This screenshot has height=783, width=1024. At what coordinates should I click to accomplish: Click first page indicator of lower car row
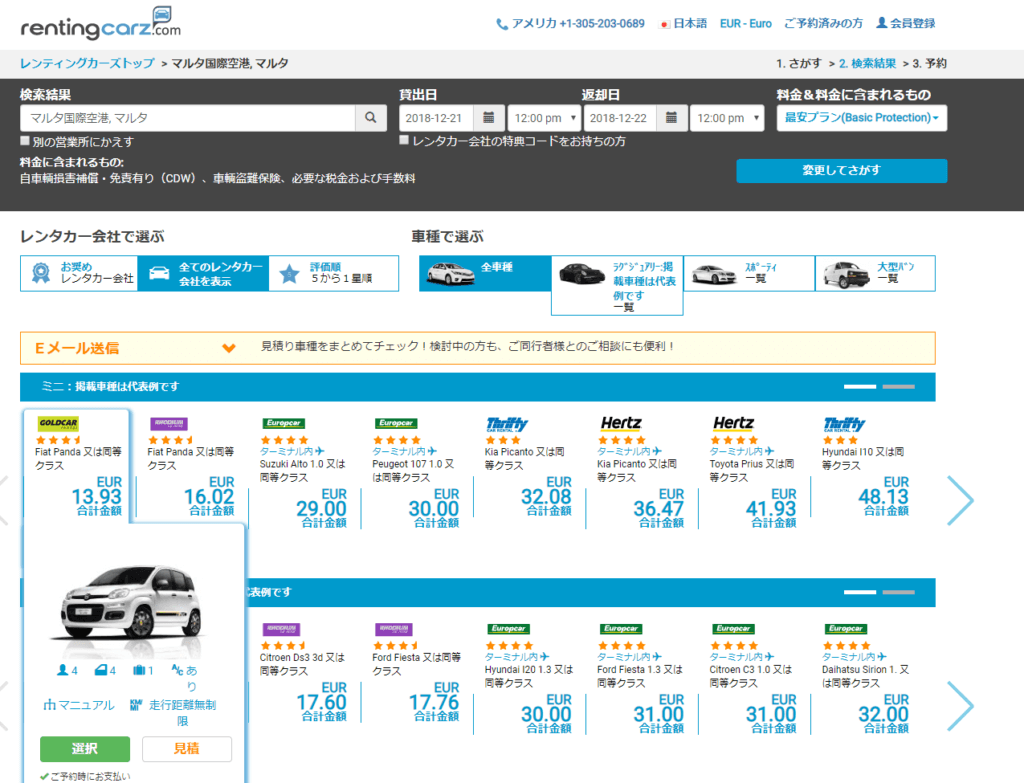pos(859,592)
